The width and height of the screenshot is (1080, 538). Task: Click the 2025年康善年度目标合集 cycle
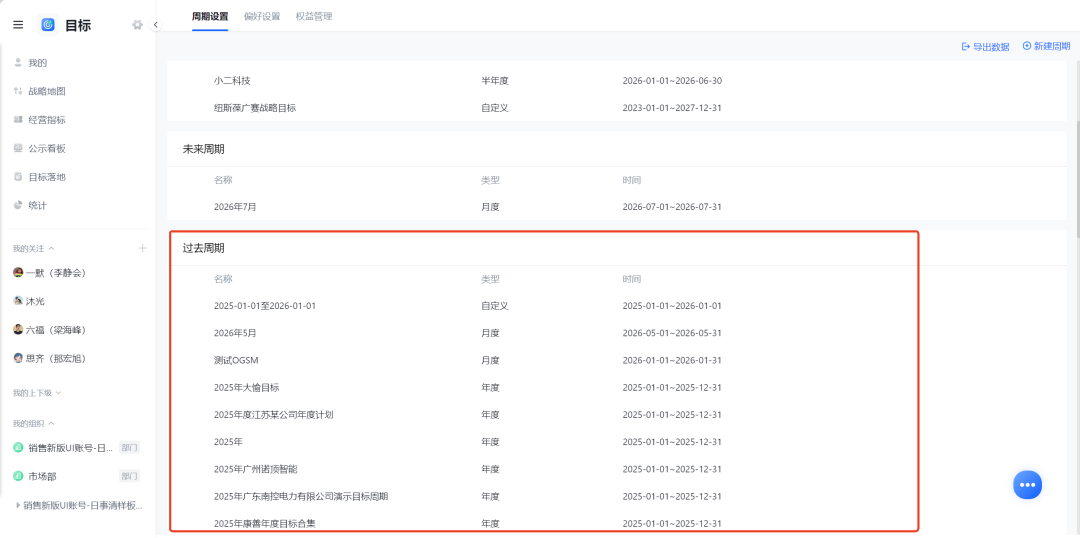coord(264,524)
